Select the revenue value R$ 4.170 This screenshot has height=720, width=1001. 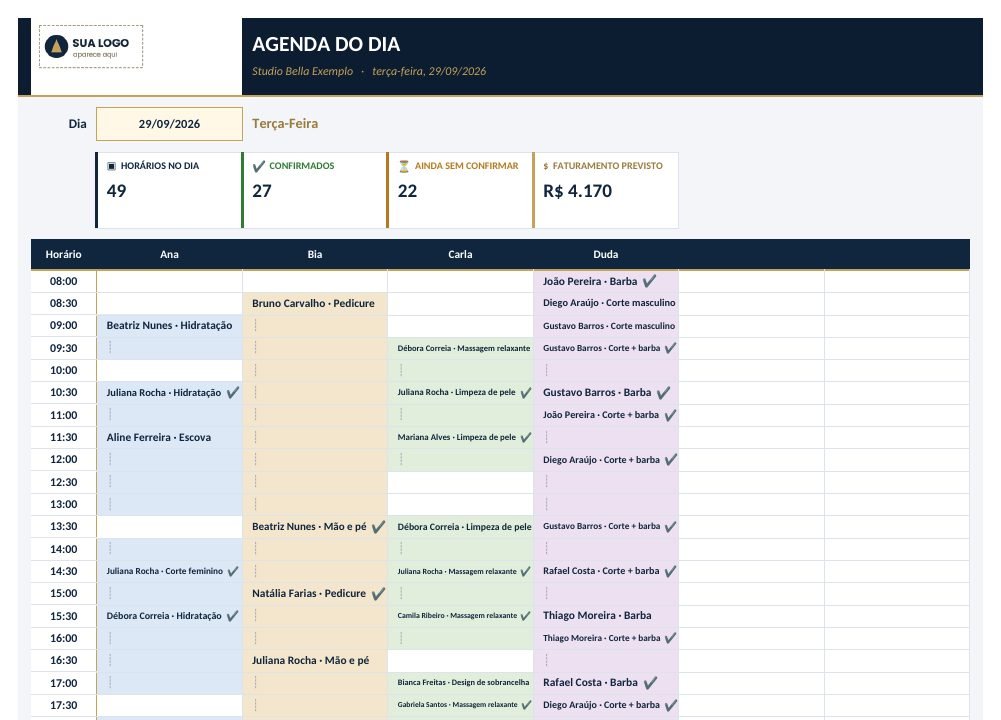click(577, 191)
